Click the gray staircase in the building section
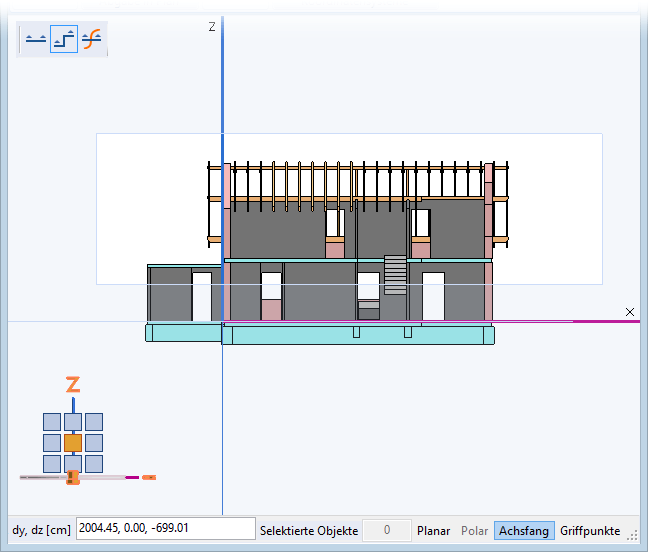 click(395, 275)
